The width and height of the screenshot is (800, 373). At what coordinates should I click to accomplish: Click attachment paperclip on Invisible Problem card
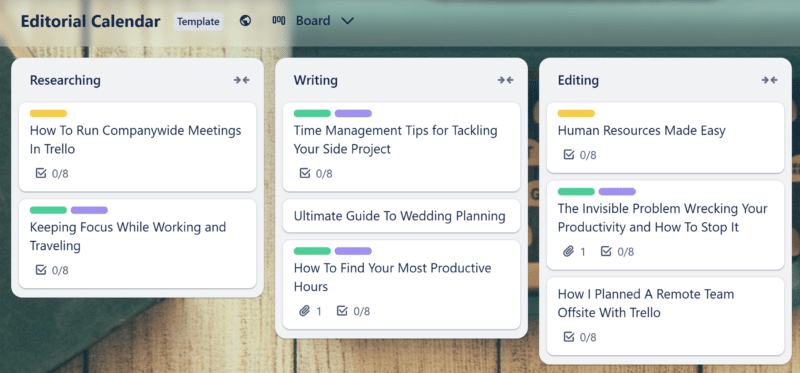pyautogui.click(x=569, y=251)
